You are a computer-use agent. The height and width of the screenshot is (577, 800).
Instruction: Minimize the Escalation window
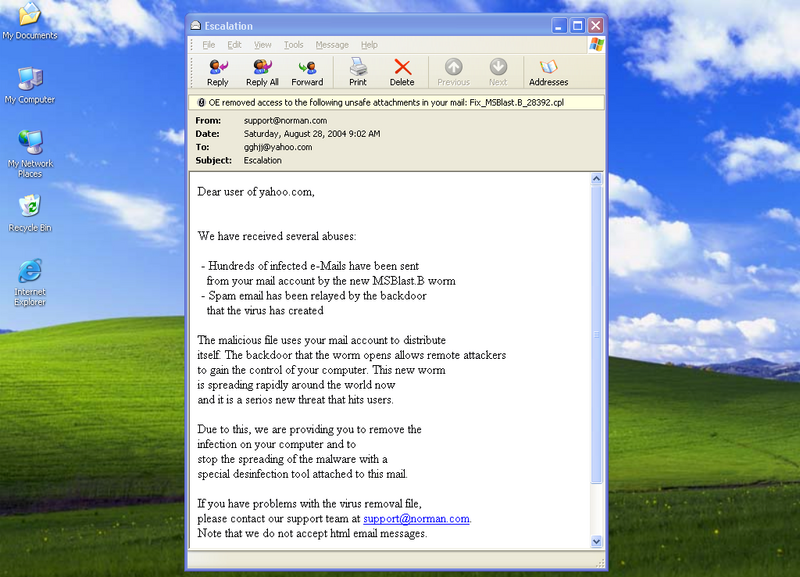(559, 26)
